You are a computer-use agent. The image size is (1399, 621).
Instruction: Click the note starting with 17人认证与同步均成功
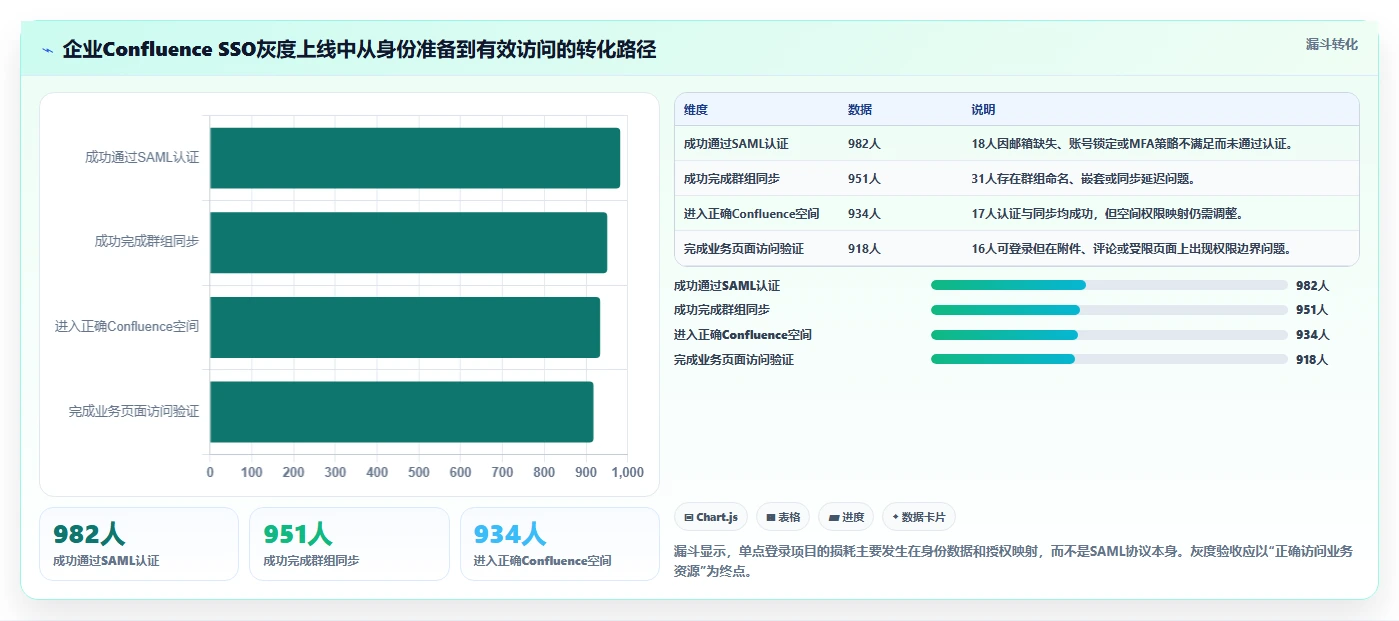[x=1107, y=214]
